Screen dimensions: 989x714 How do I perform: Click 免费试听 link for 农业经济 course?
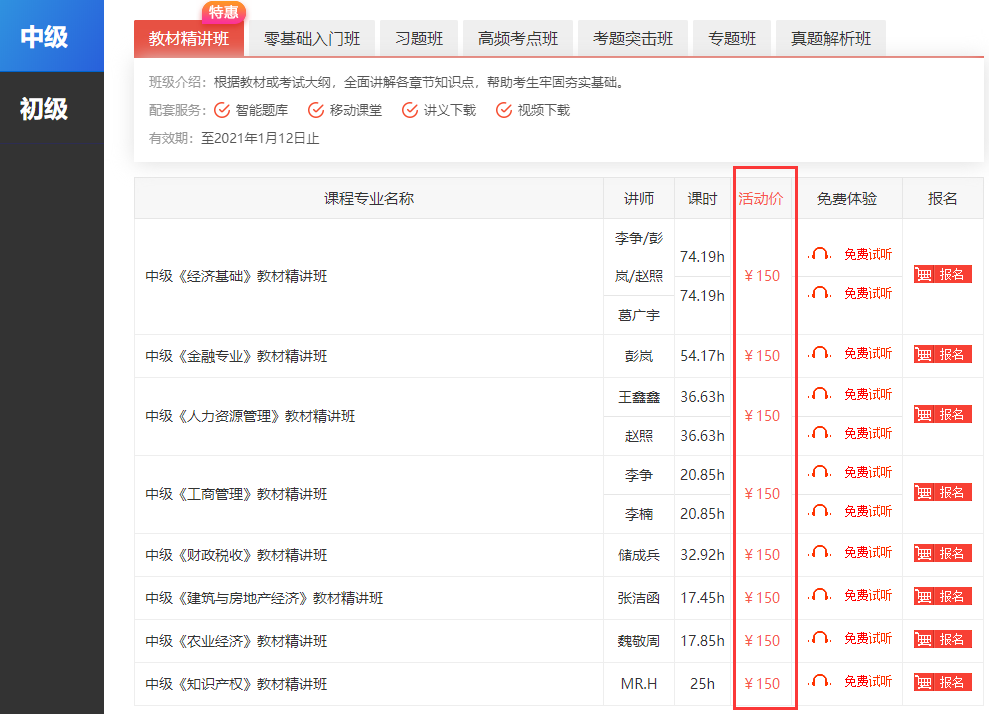[x=867, y=639]
